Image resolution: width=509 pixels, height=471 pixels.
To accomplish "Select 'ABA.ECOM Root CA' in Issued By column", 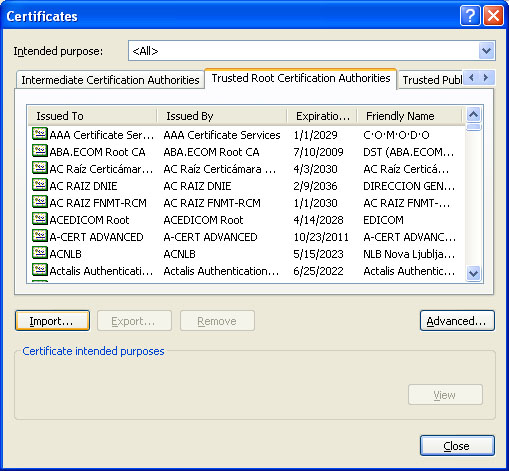I will (211, 152).
